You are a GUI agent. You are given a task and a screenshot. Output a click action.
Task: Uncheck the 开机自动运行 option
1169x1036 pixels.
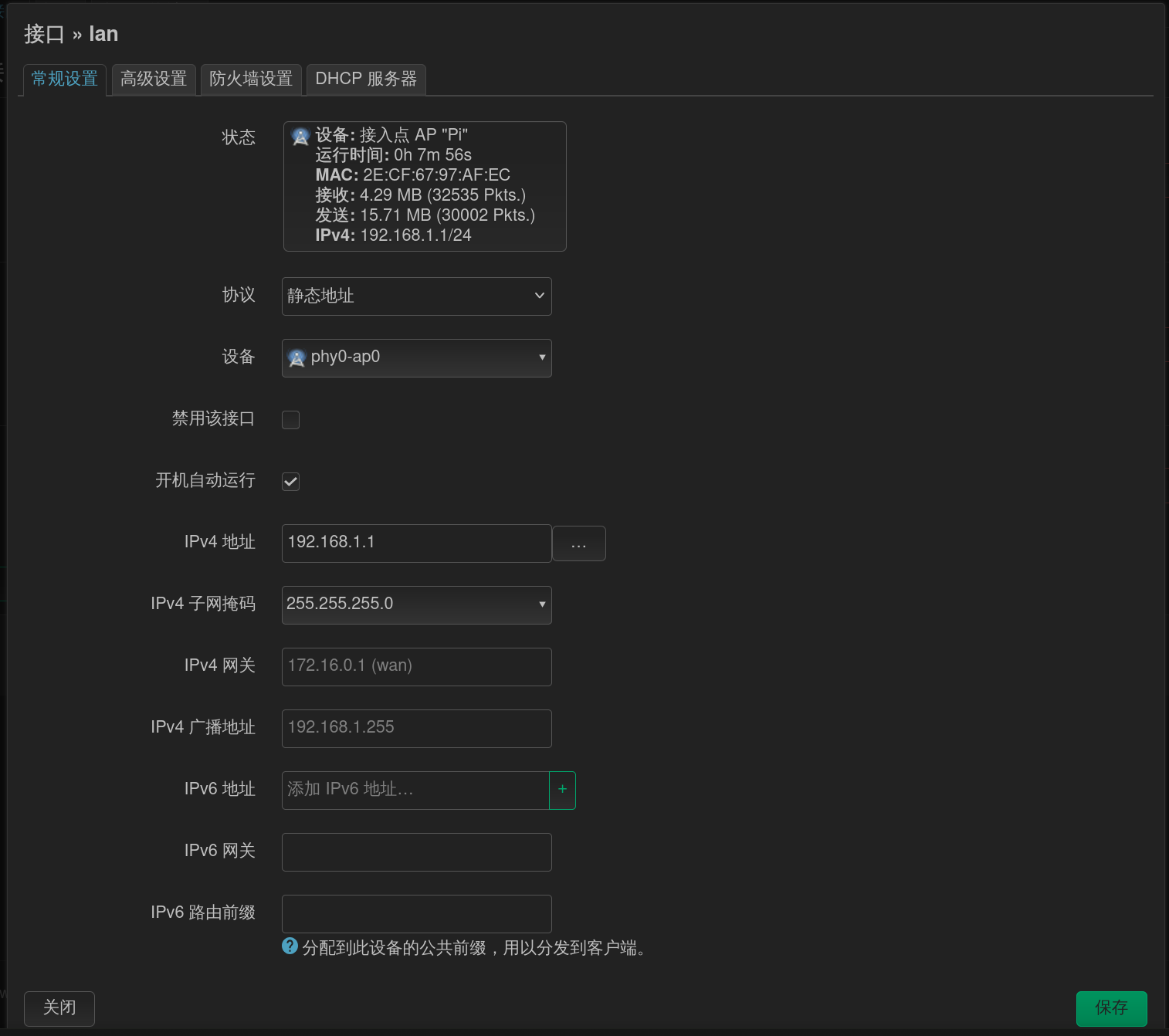[290, 481]
